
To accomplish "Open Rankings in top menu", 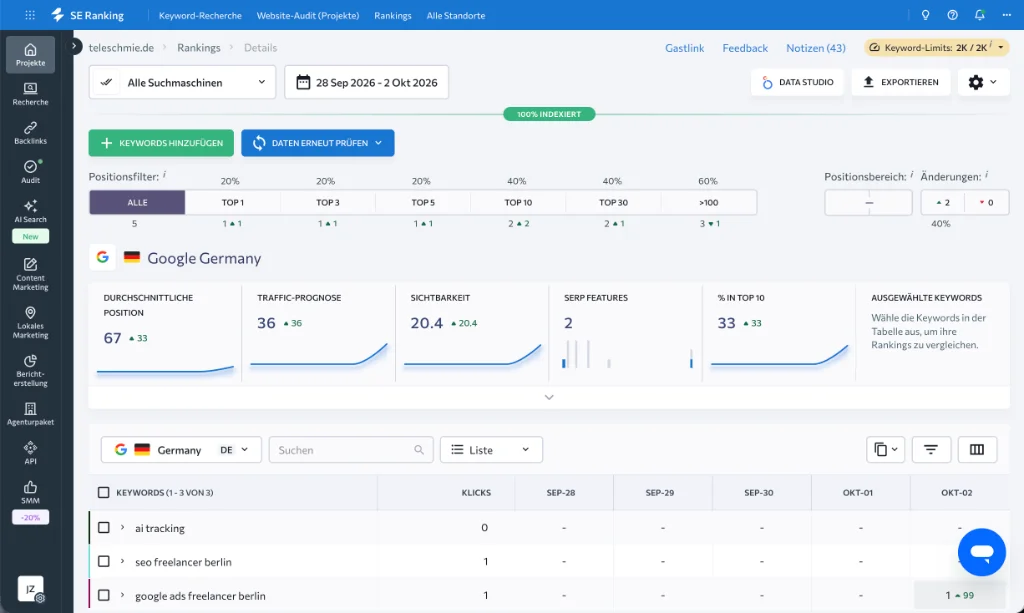I will point(392,15).
